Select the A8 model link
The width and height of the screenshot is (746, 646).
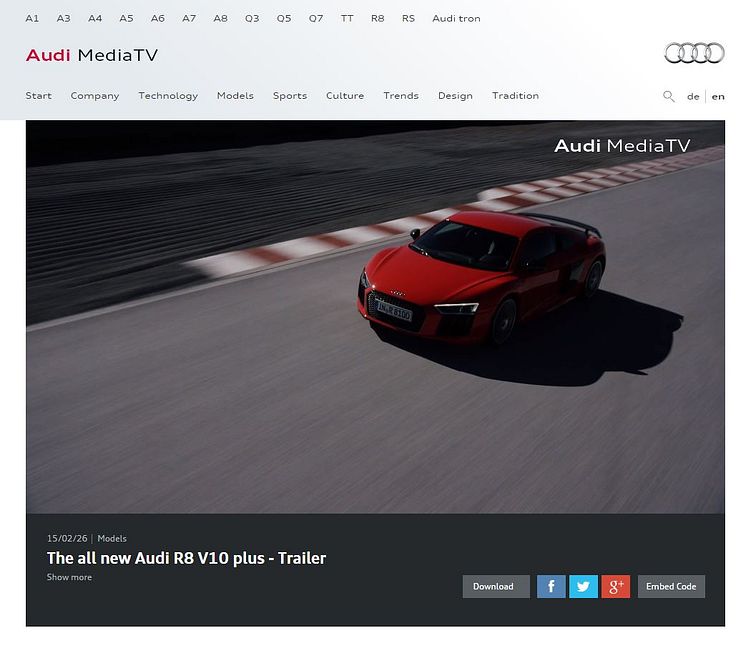[220, 19]
